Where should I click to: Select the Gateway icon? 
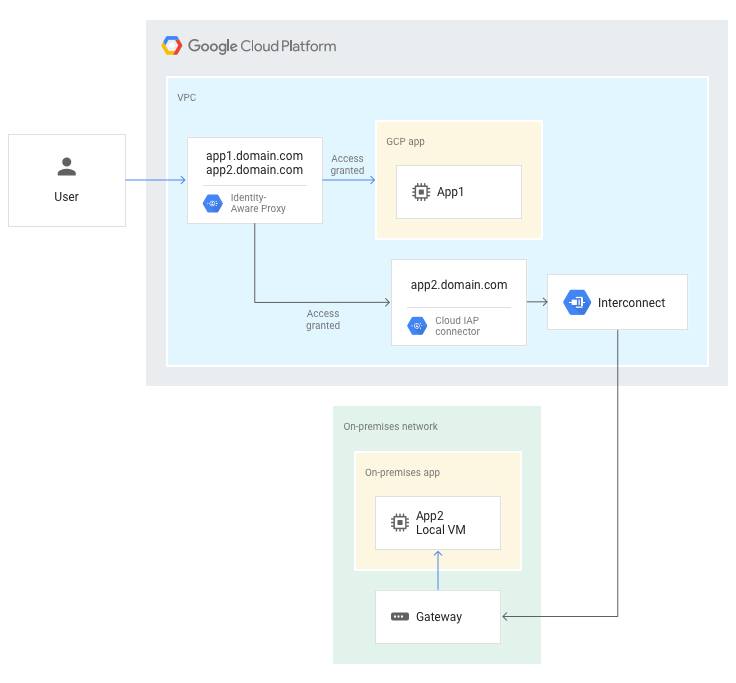pyautogui.click(x=399, y=617)
